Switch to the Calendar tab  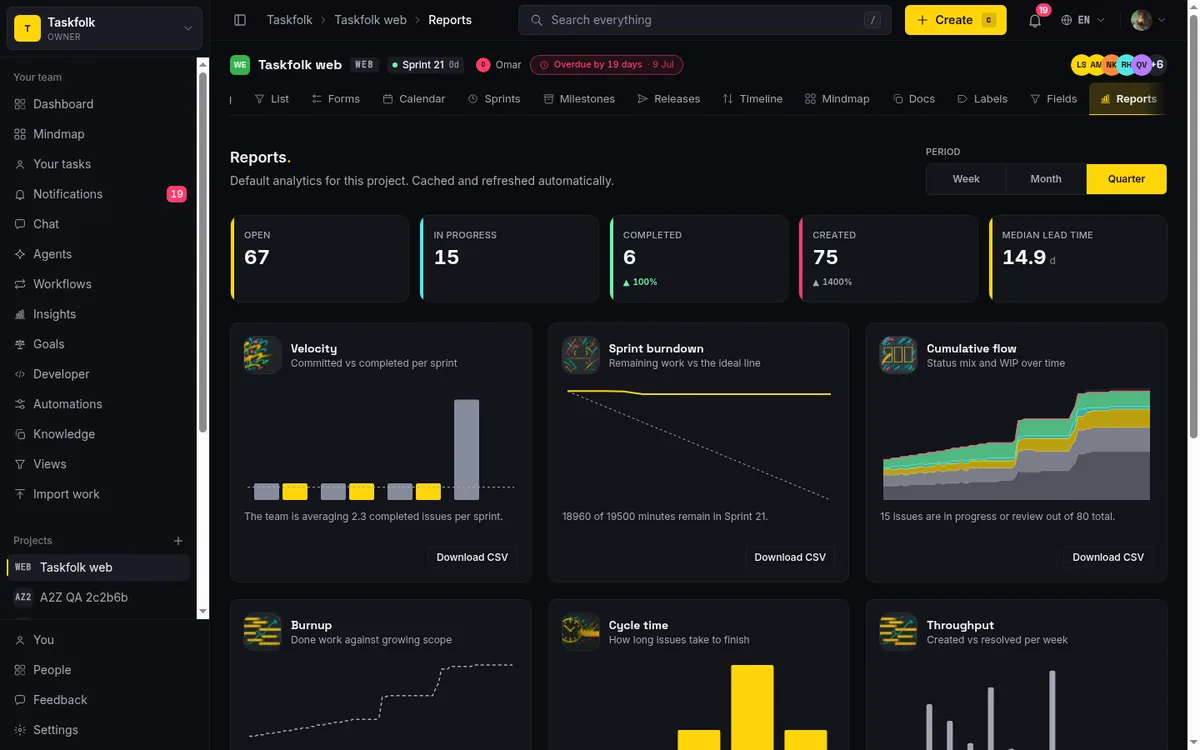(x=414, y=99)
